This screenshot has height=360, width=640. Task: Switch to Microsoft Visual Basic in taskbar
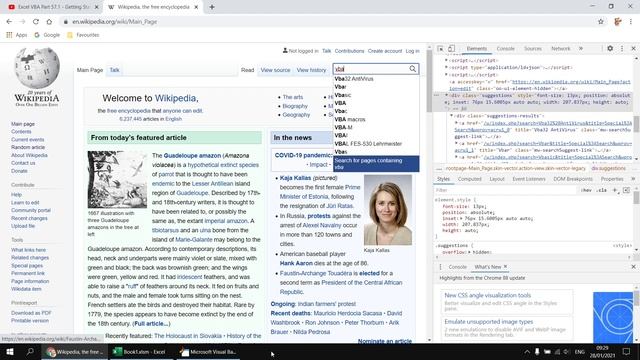(x=208, y=352)
